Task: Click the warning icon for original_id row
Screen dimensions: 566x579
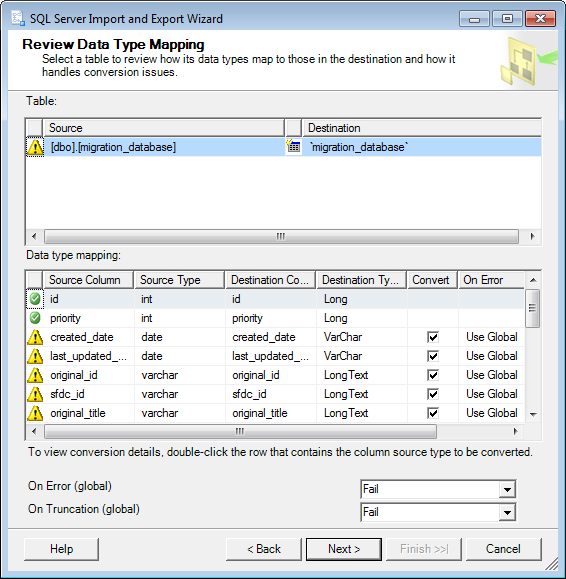Action: tap(35, 375)
